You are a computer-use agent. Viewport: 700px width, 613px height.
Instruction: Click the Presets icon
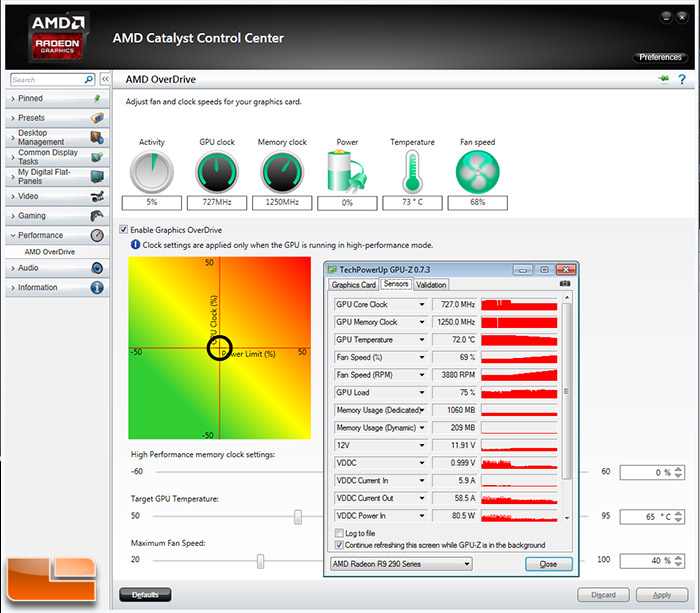[x=97, y=118]
